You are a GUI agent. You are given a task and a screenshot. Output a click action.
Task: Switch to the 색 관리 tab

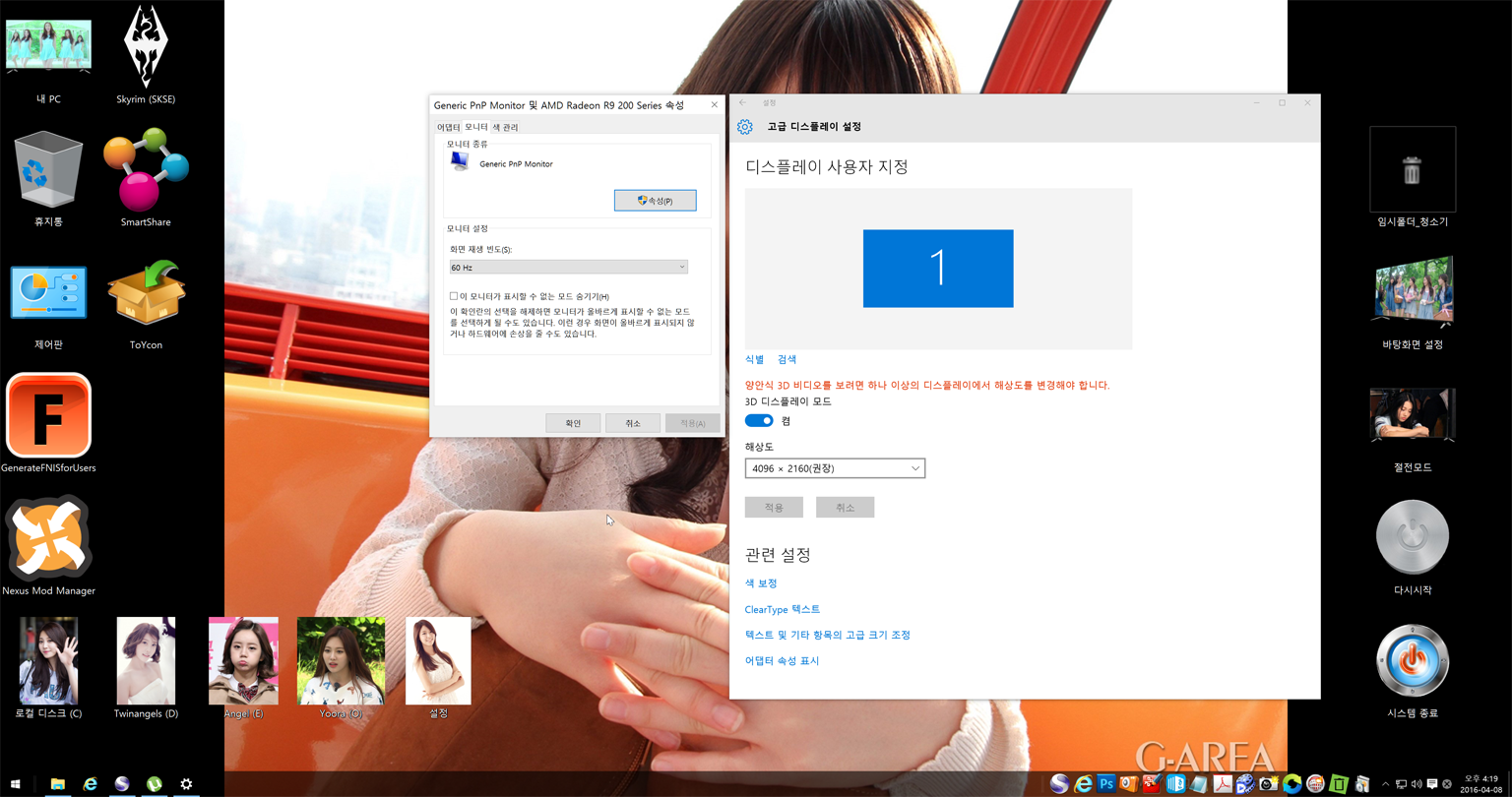(505, 127)
